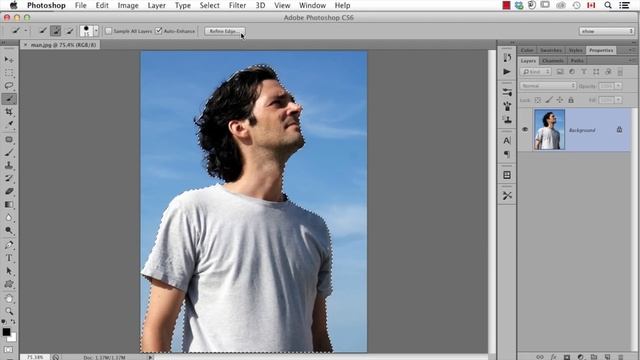Viewport: 640px width, 360px height.
Task: Open the Filter menu
Action: point(237,5)
